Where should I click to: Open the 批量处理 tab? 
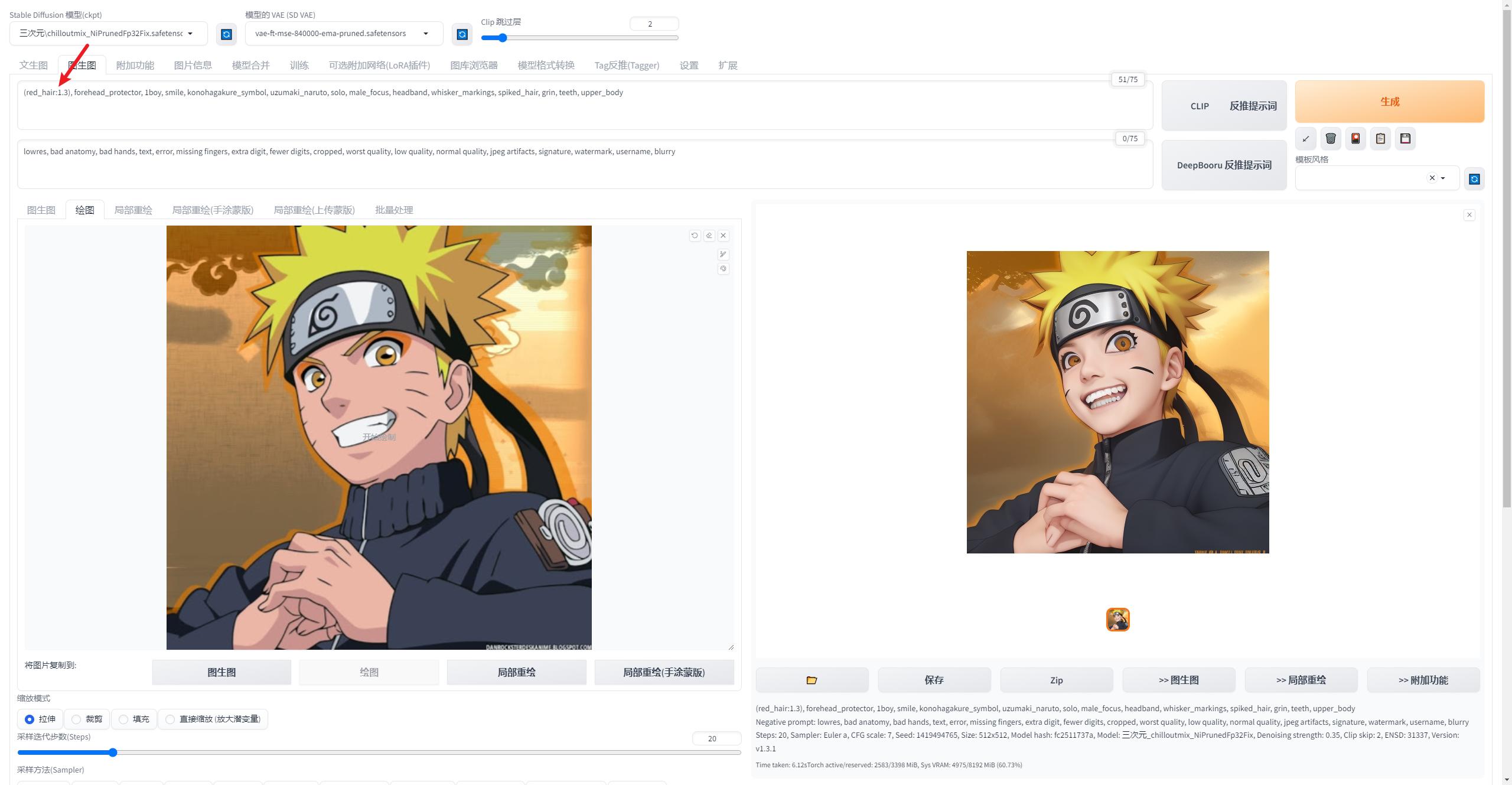click(394, 210)
